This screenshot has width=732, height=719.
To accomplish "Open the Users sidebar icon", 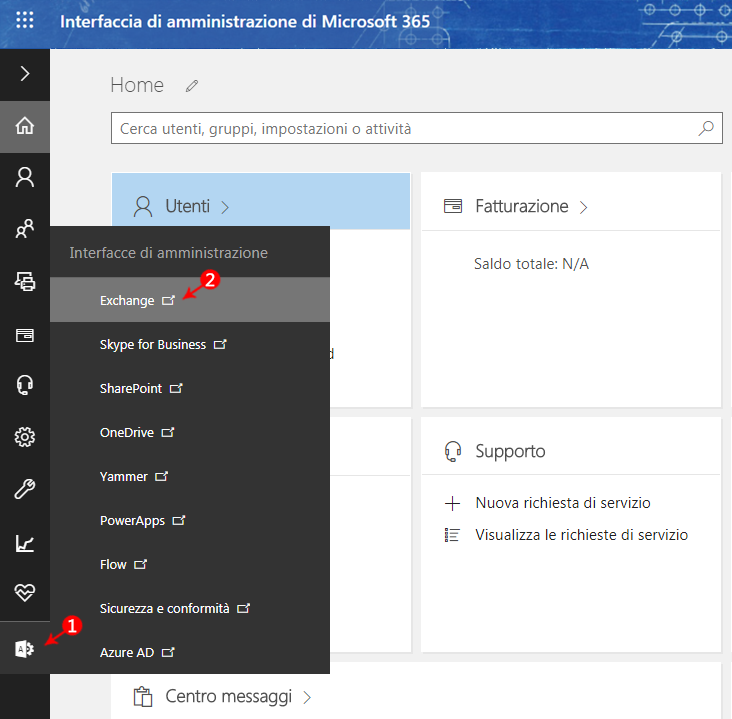I will (25, 178).
